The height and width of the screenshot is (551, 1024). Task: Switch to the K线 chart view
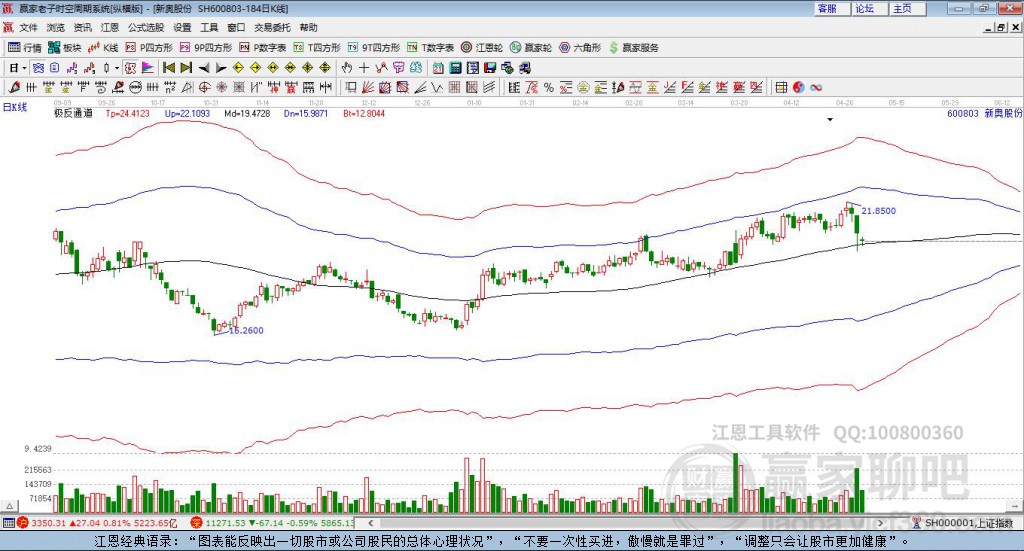pyautogui.click(x=103, y=48)
